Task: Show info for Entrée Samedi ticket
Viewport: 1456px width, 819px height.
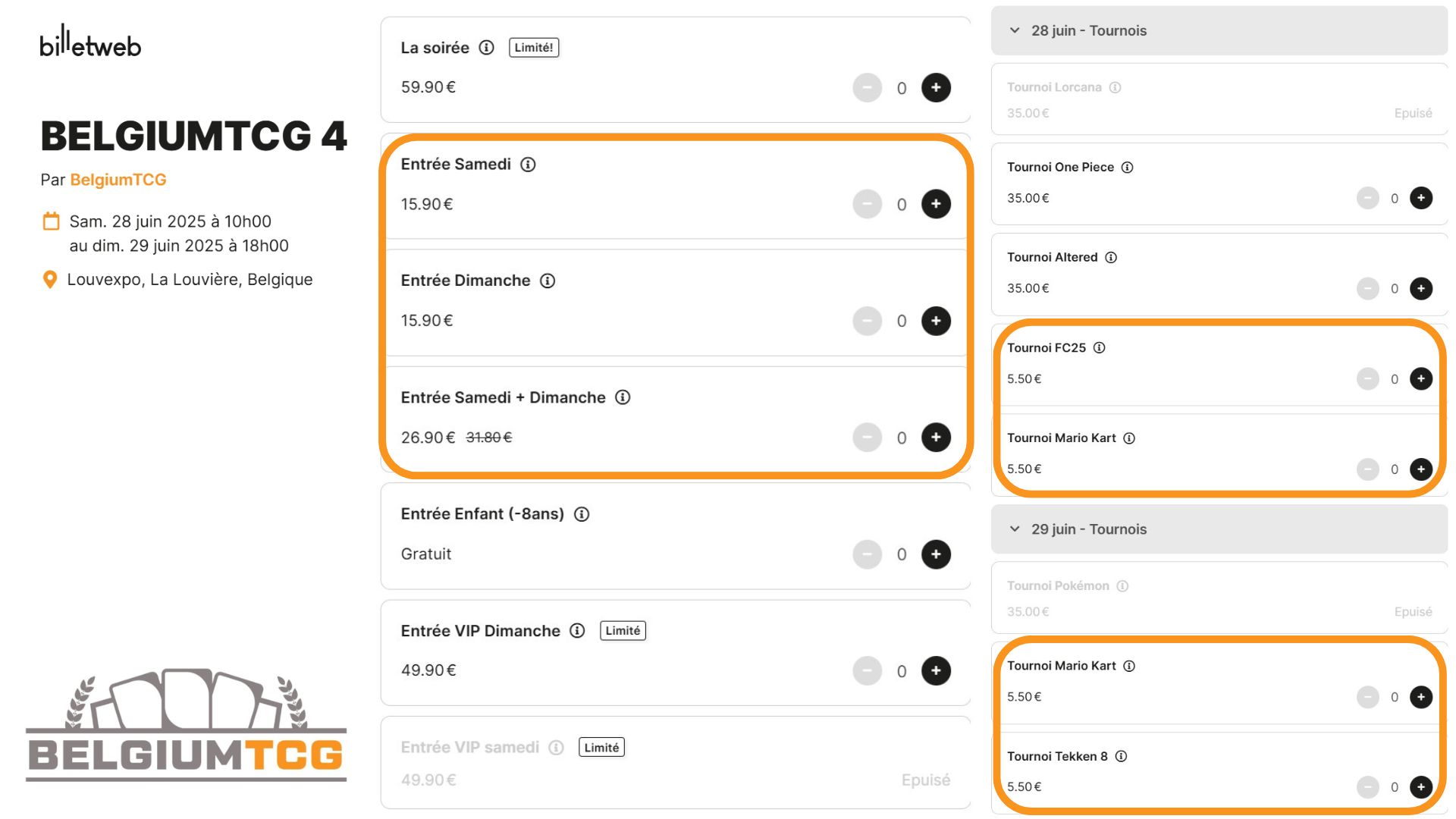Action: click(529, 165)
